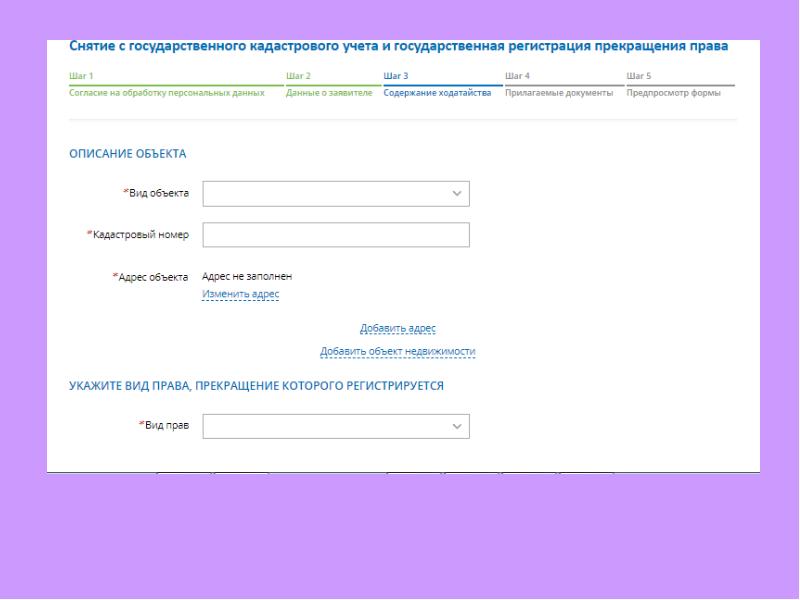
Task: Switch to Шаг 4 Прилагаемые документы step
Action: [x=558, y=93]
